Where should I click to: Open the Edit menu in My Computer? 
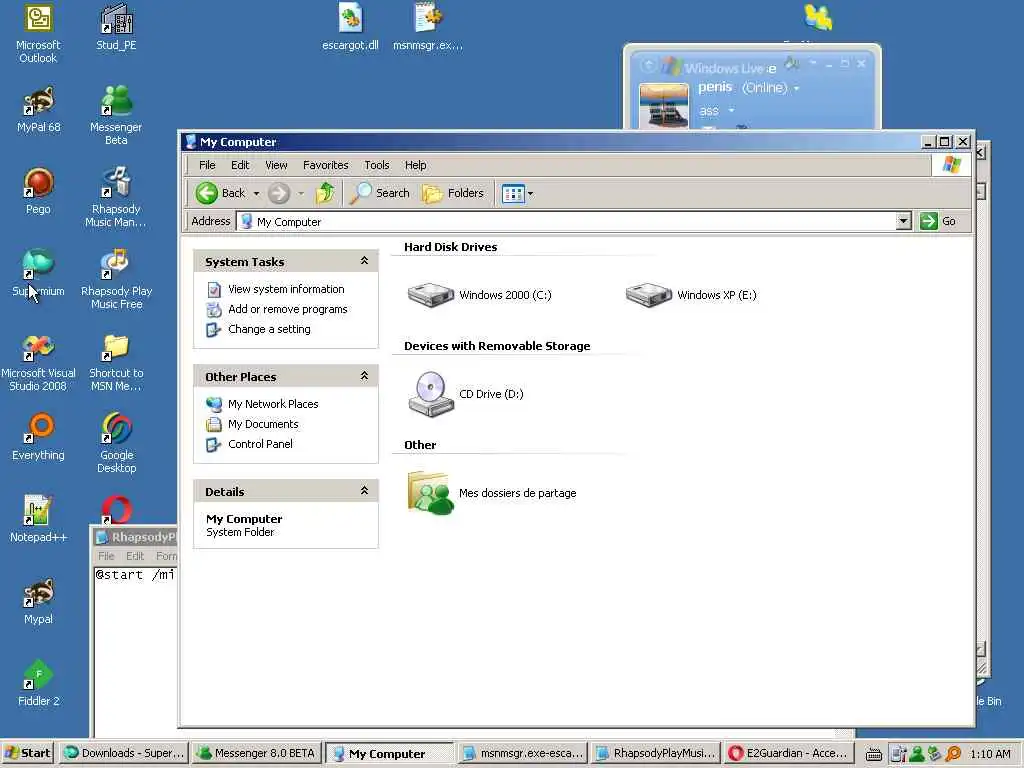point(240,165)
